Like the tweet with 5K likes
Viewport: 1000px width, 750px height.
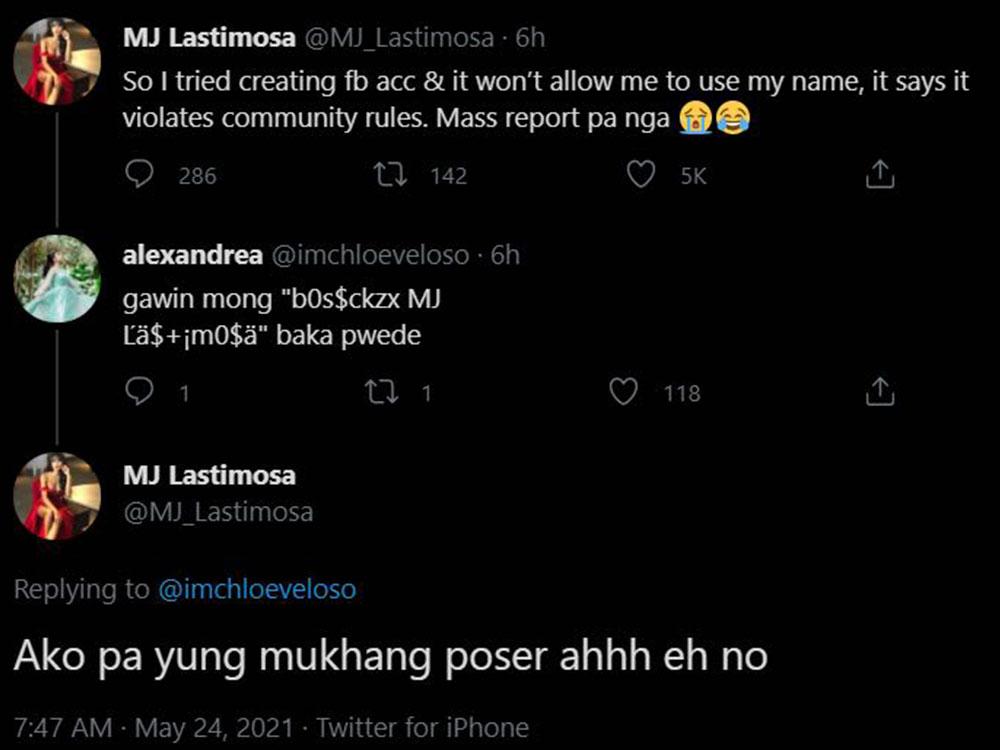click(x=640, y=176)
